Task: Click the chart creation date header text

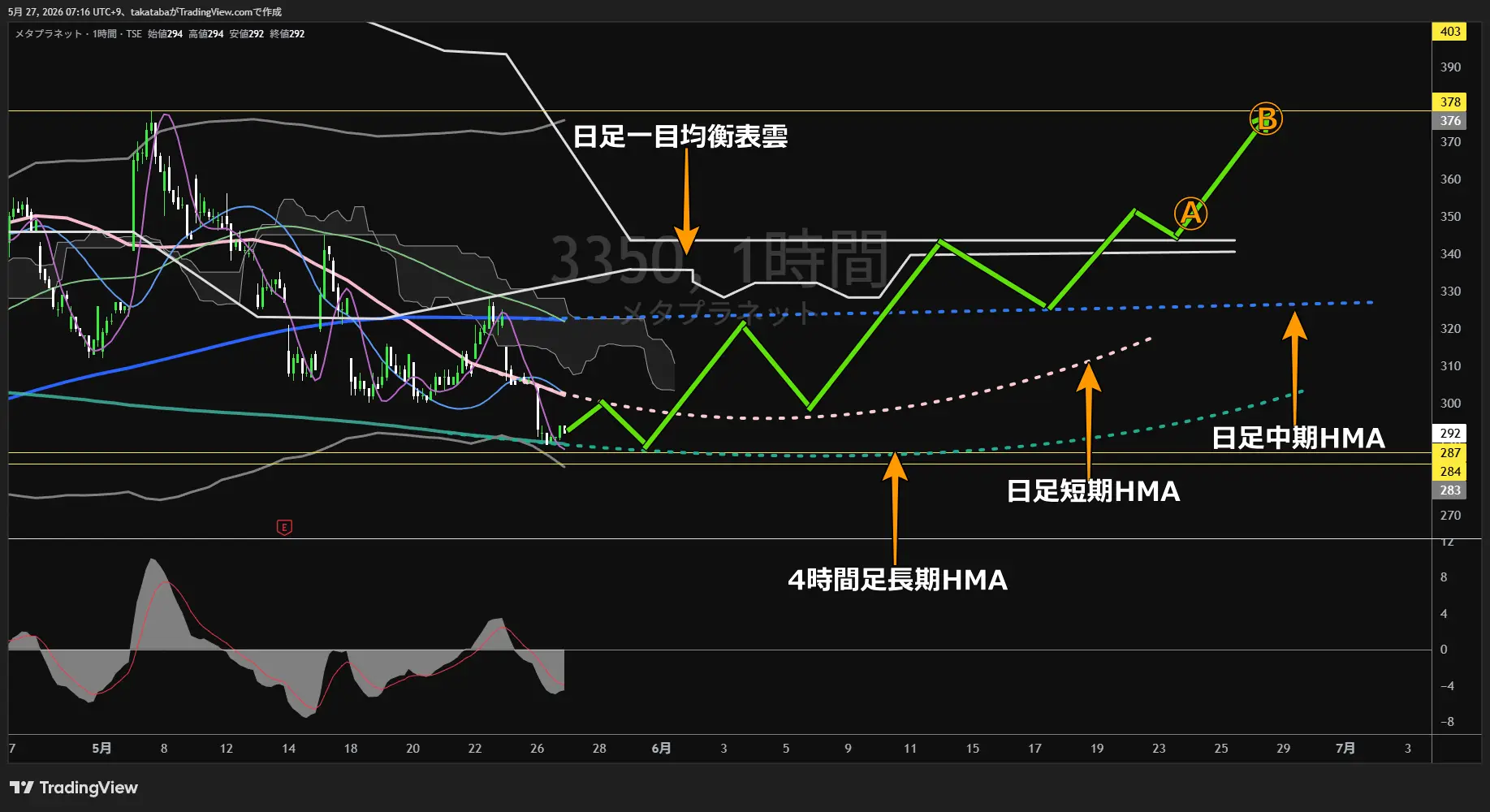Action: click(145, 12)
